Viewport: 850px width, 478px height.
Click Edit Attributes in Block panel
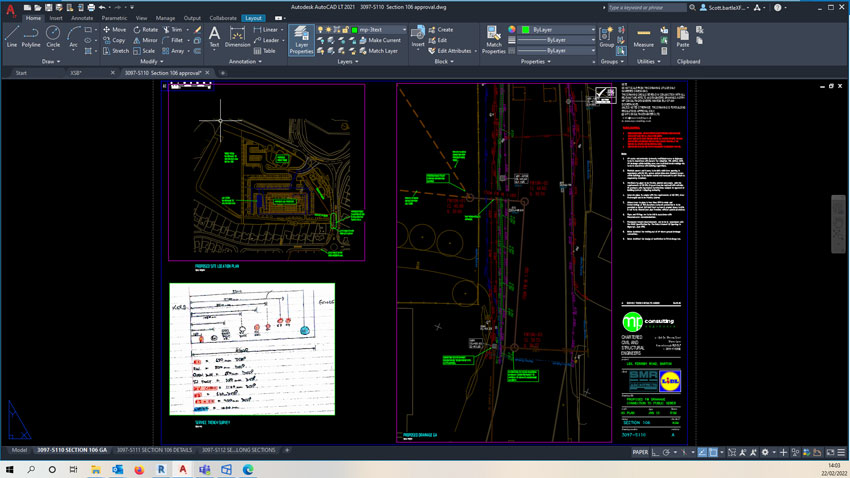(x=454, y=51)
